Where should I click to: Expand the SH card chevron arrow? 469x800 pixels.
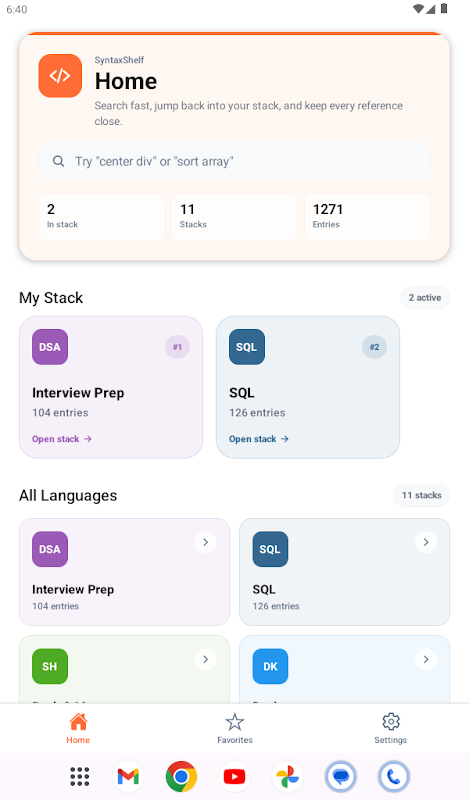coord(206,660)
